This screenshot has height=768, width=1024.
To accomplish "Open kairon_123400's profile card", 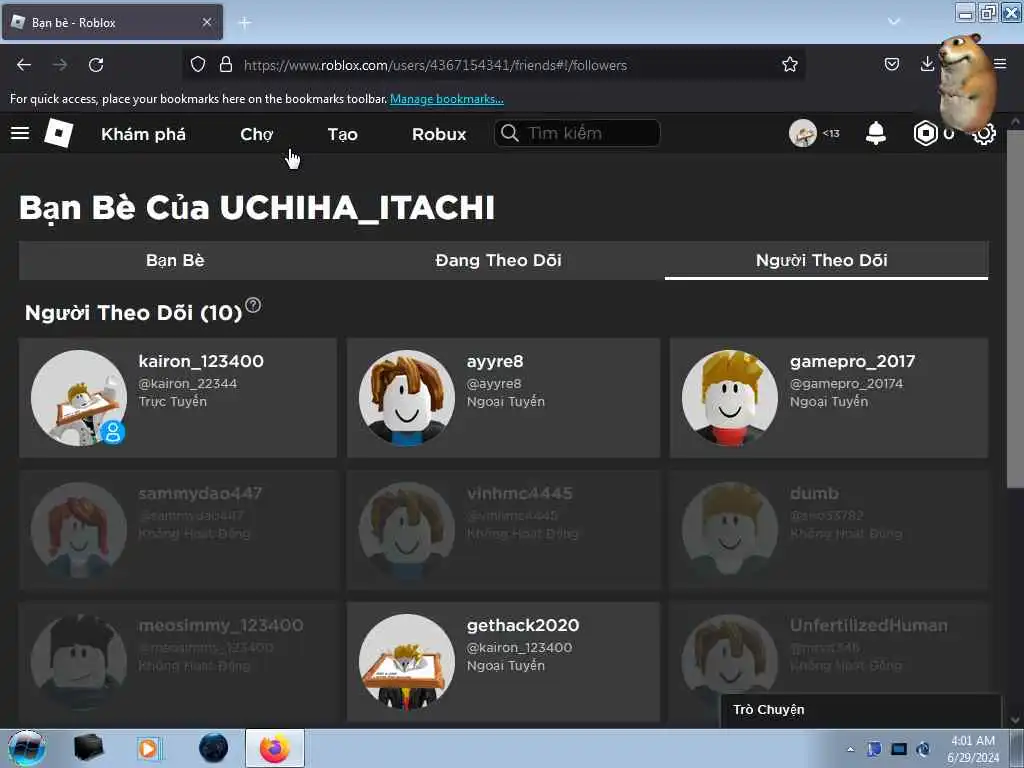I will pyautogui.click(x=178, y=398).
